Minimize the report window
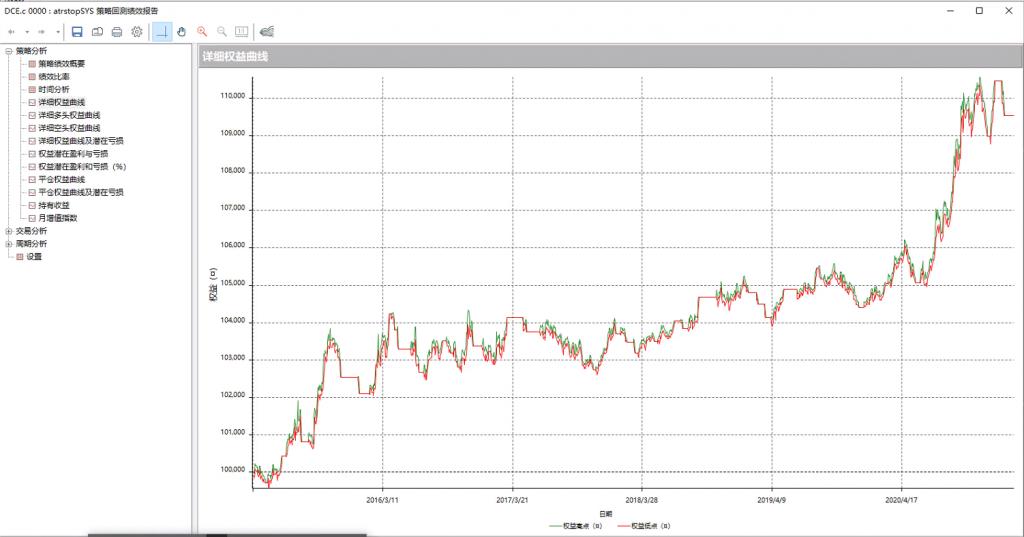This screenshot has height=537, width=1024. point(950,10)
